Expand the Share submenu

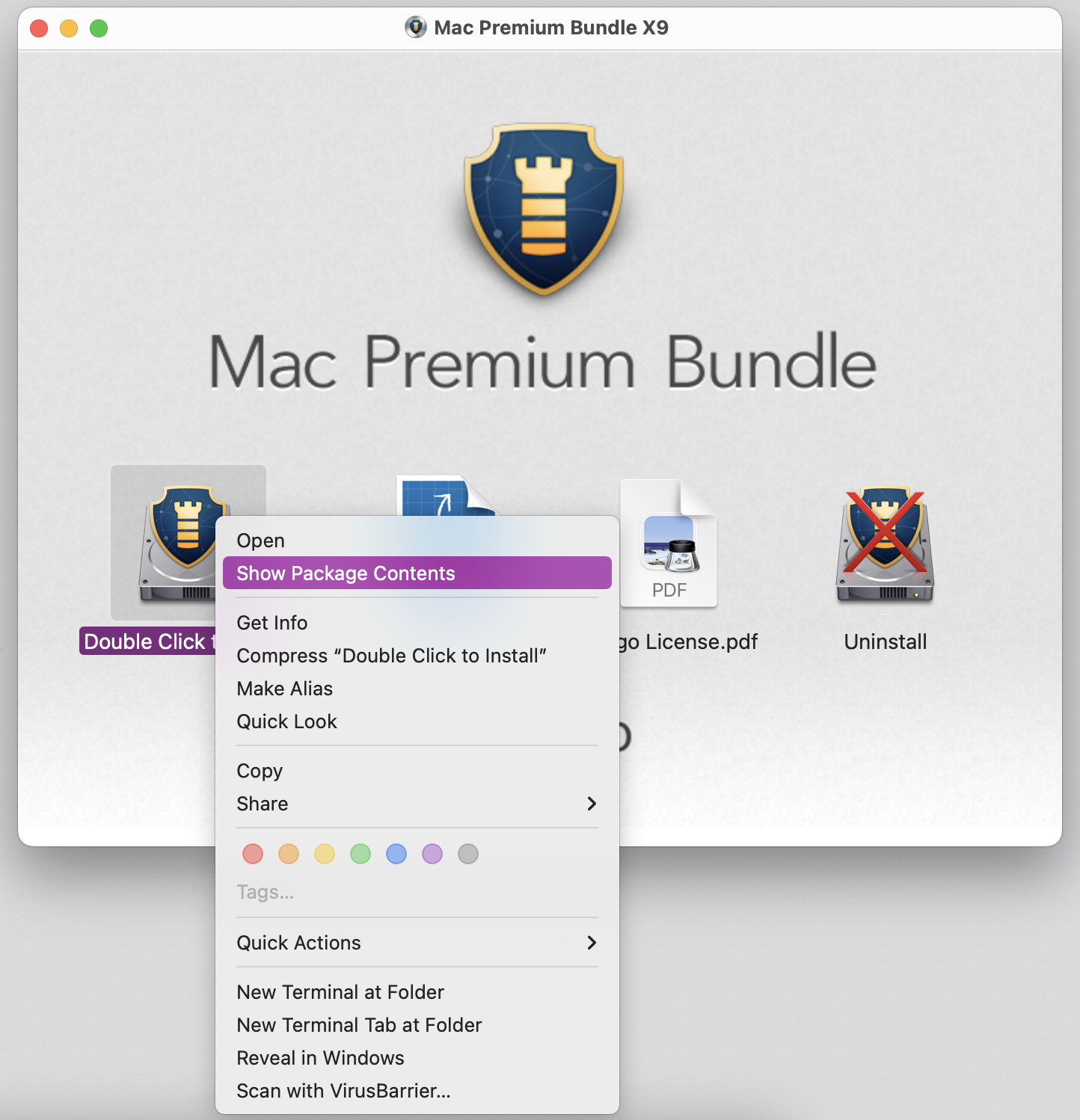pos(417,804)
